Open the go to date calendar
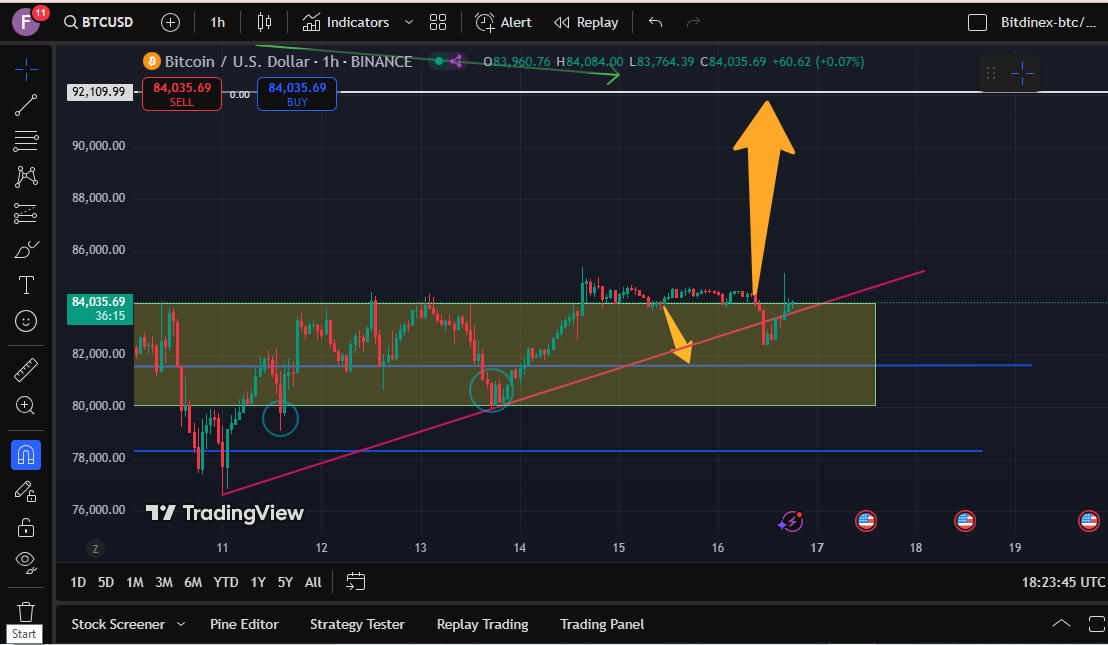This screenshot has height=645, width=1108. [x=355, y=581]
